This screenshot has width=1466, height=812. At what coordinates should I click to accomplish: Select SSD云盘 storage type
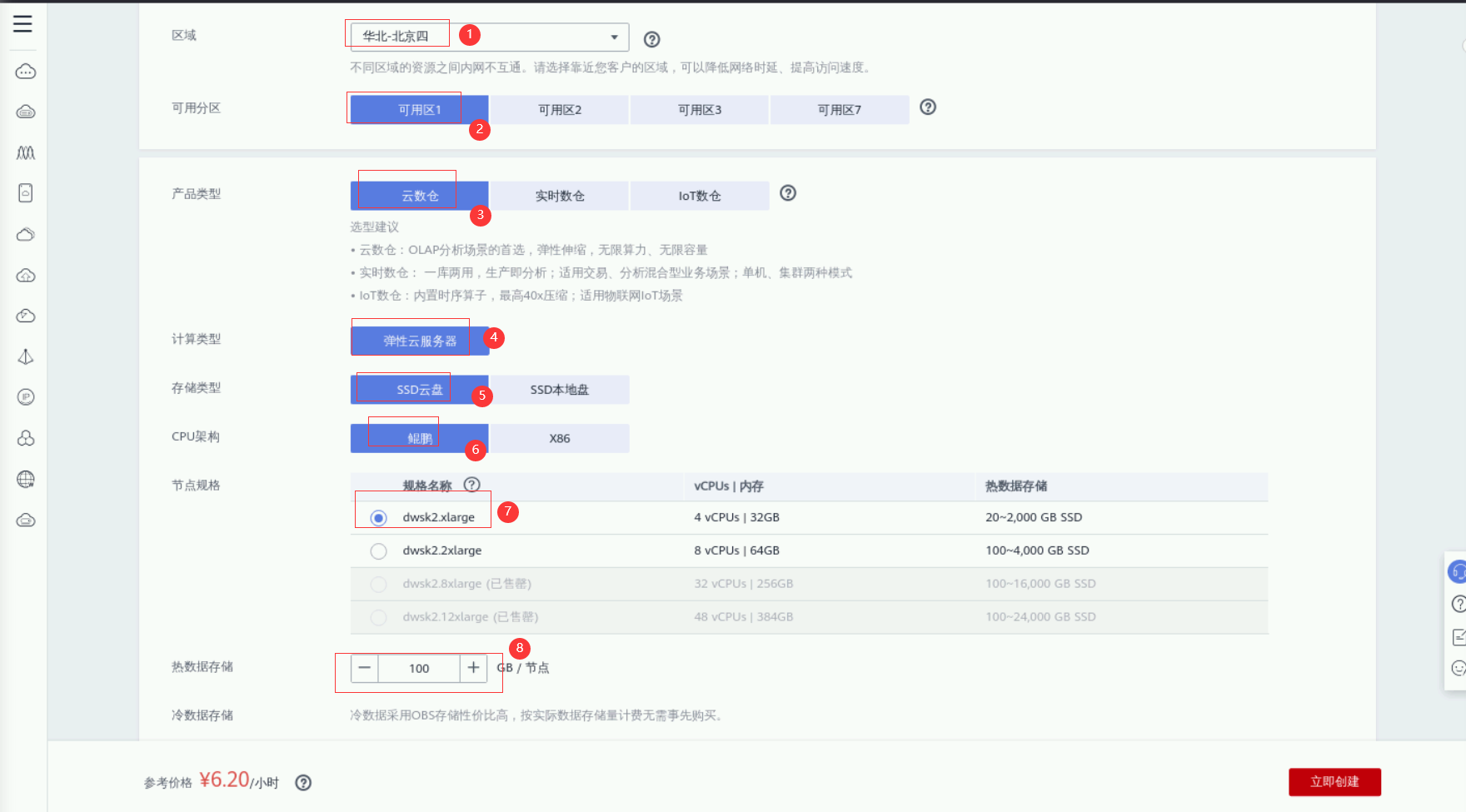click(420, 390)
